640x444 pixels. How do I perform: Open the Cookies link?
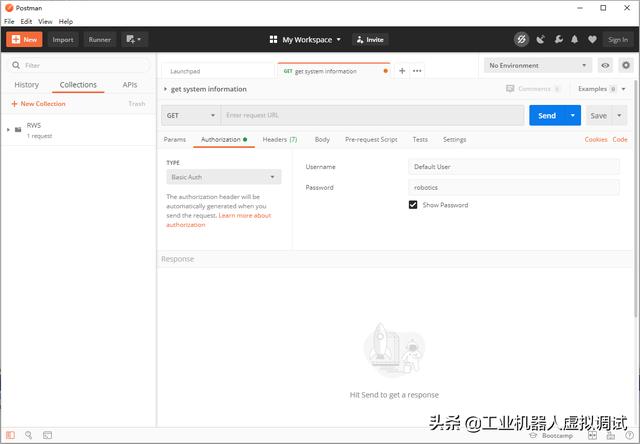point(596,140)
